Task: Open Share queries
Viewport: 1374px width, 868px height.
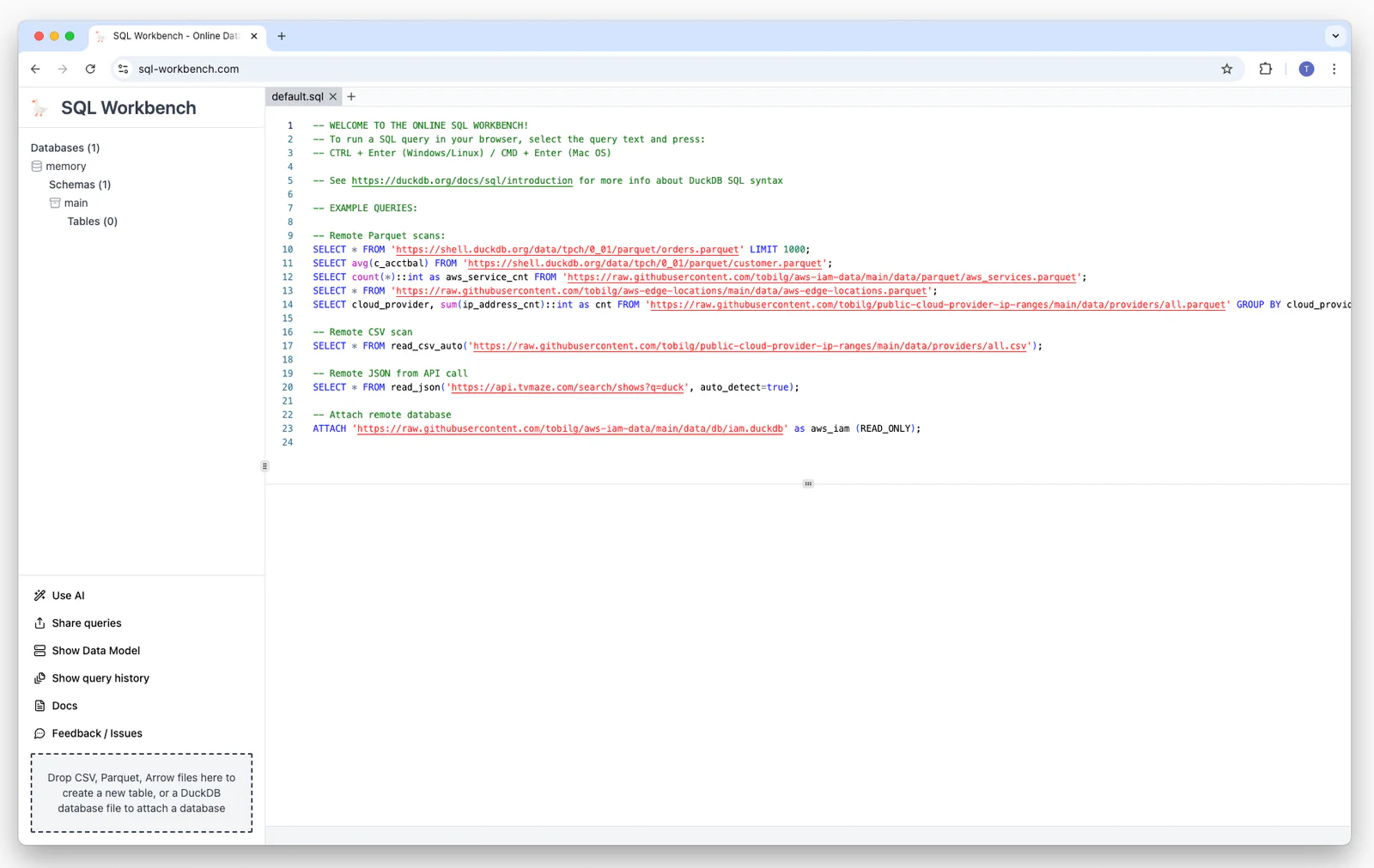Action: click(x=87, y=623)
